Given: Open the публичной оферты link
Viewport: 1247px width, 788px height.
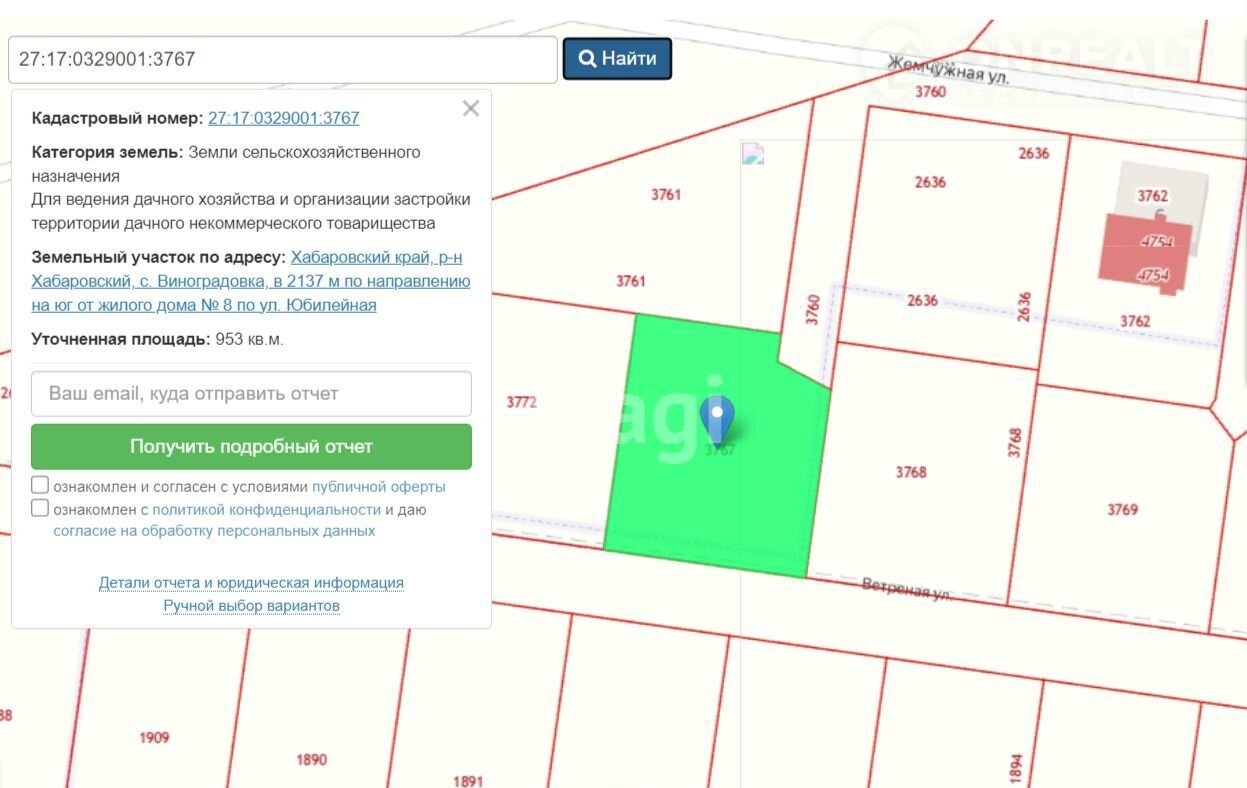Looking at the screenshot, I should click(378, 487).
